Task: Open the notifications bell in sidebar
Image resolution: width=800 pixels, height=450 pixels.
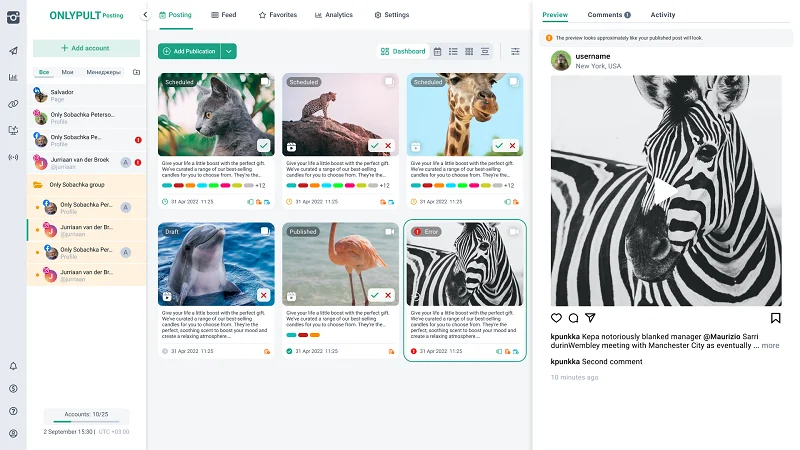Action: [13, 366]
